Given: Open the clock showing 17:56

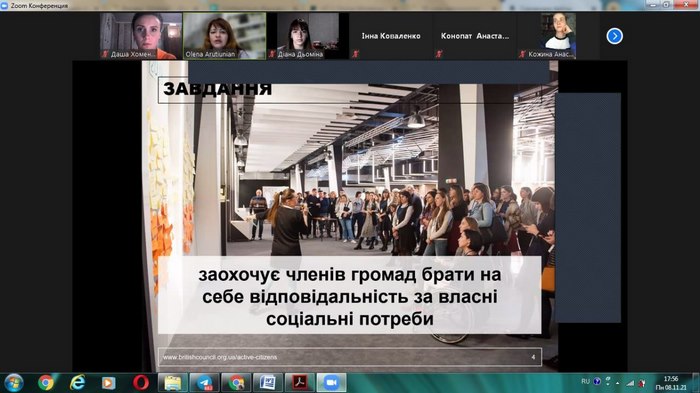Looking at the screenshot, I should tap(671, 383).
